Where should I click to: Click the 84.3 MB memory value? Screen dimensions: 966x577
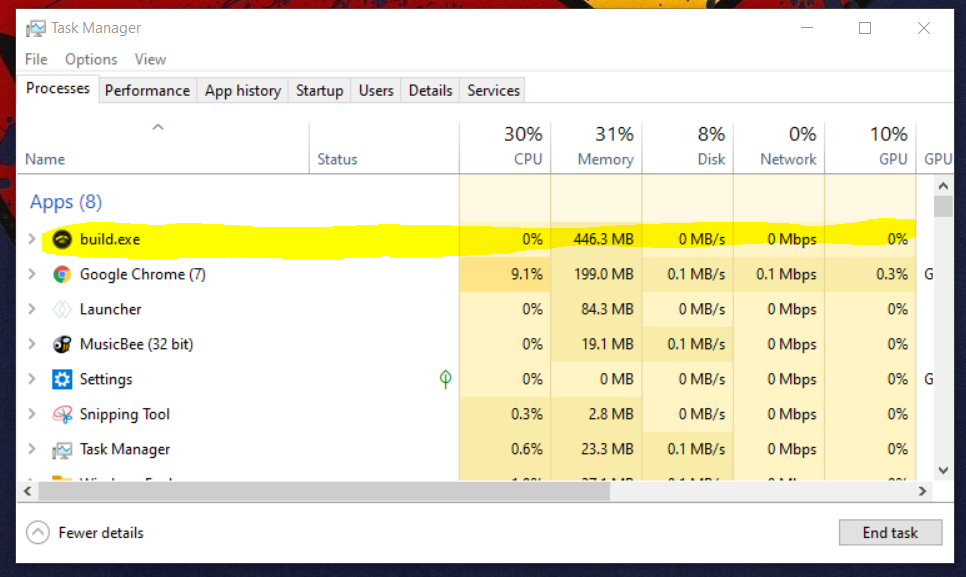607,309
